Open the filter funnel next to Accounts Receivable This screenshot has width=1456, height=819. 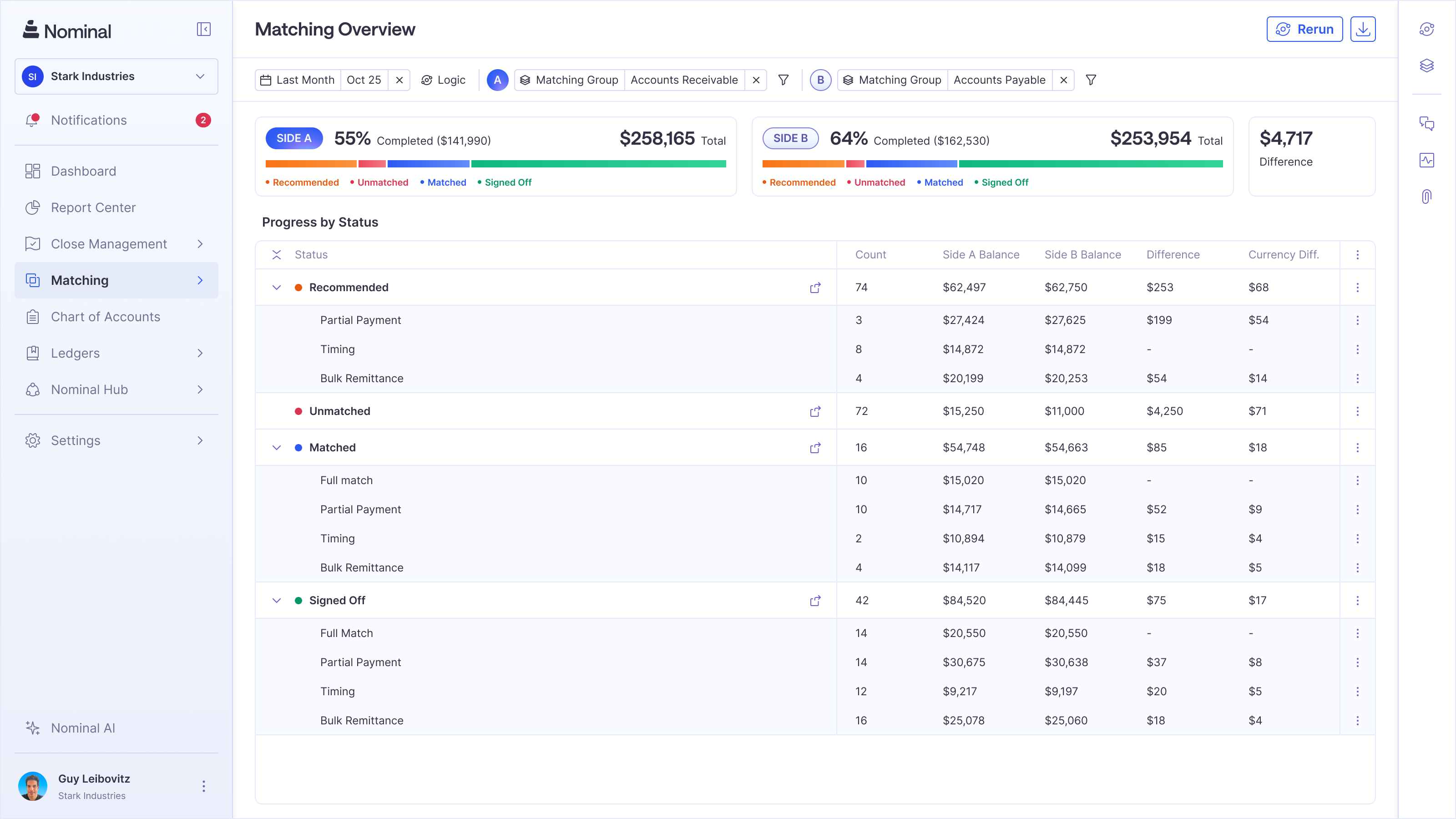[x=784, y=80]
